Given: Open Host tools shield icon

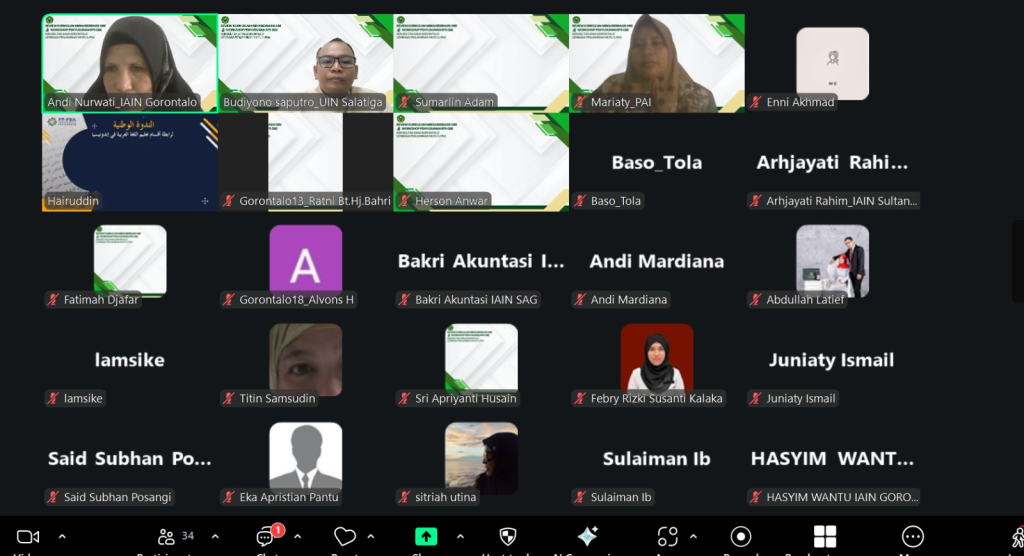Looking at the screenshot, I should [508, 537].
